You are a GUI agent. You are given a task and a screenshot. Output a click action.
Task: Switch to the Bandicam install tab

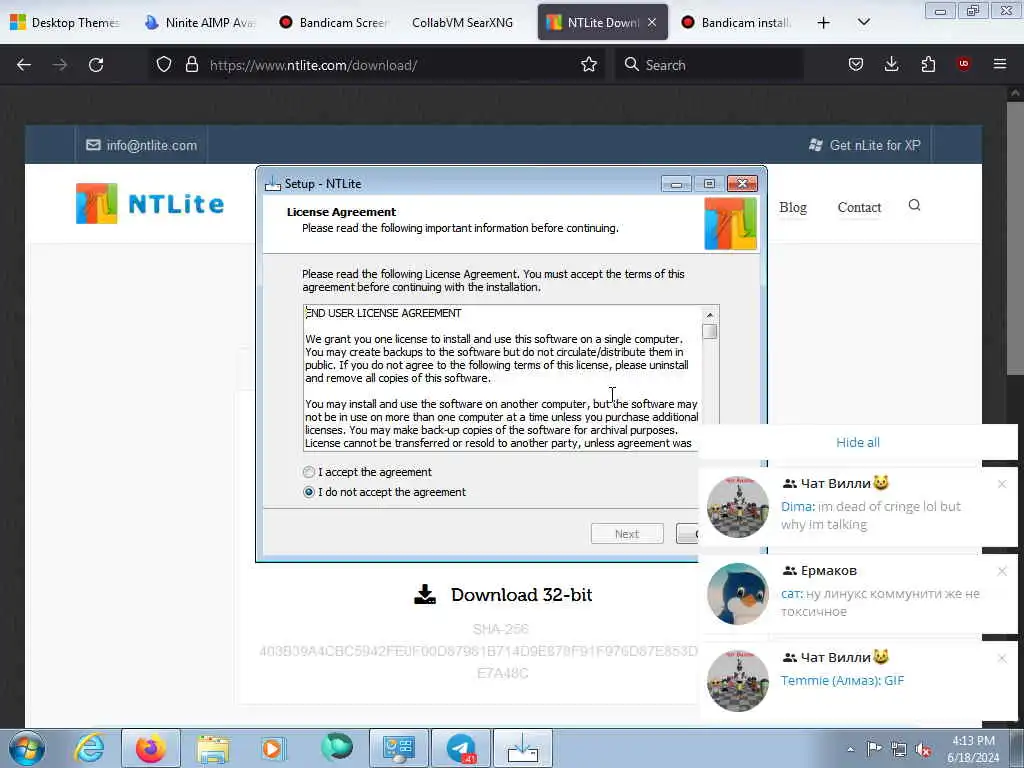[x=737, y=23]
